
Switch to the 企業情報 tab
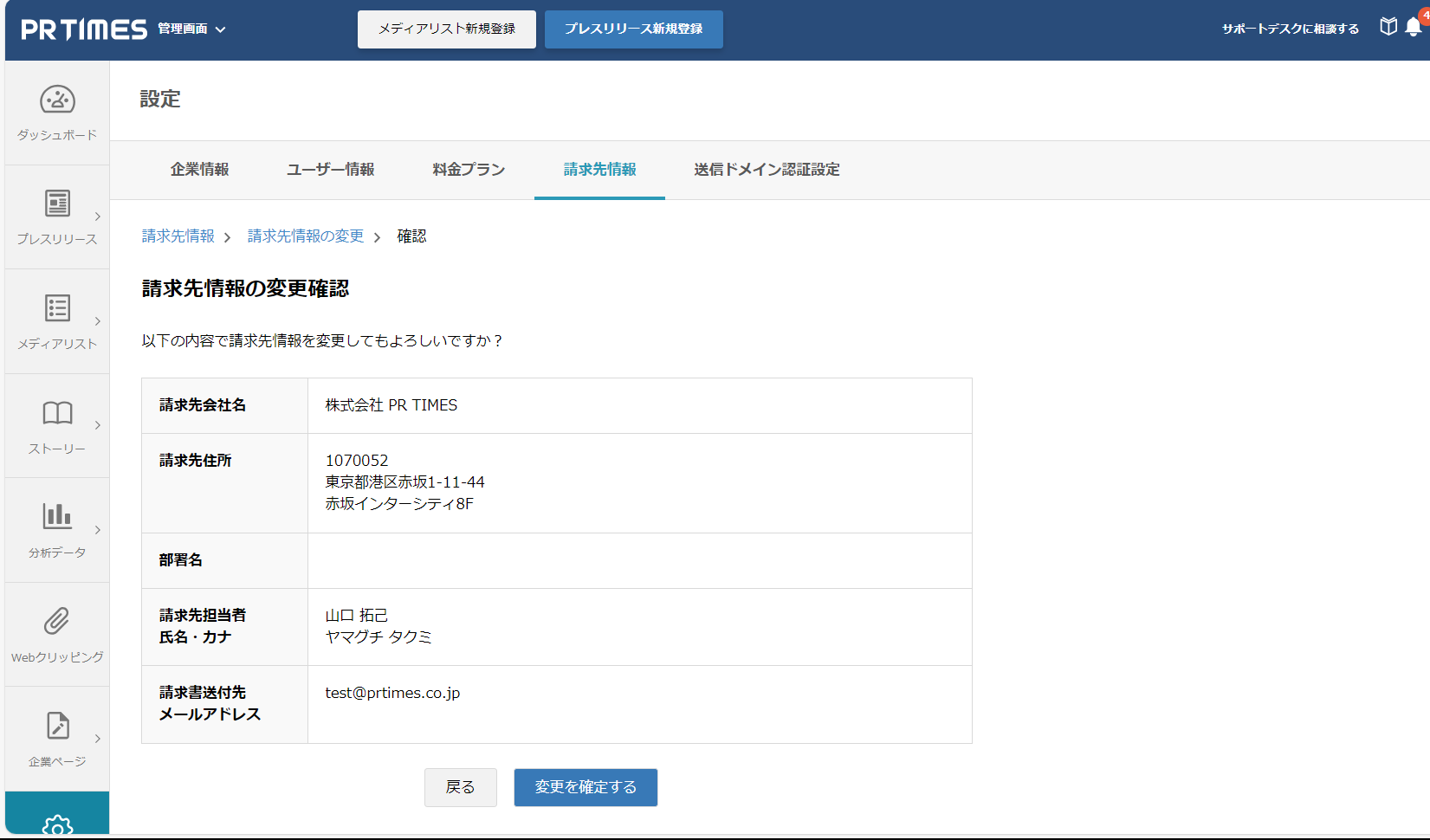(x=199, y=170)
